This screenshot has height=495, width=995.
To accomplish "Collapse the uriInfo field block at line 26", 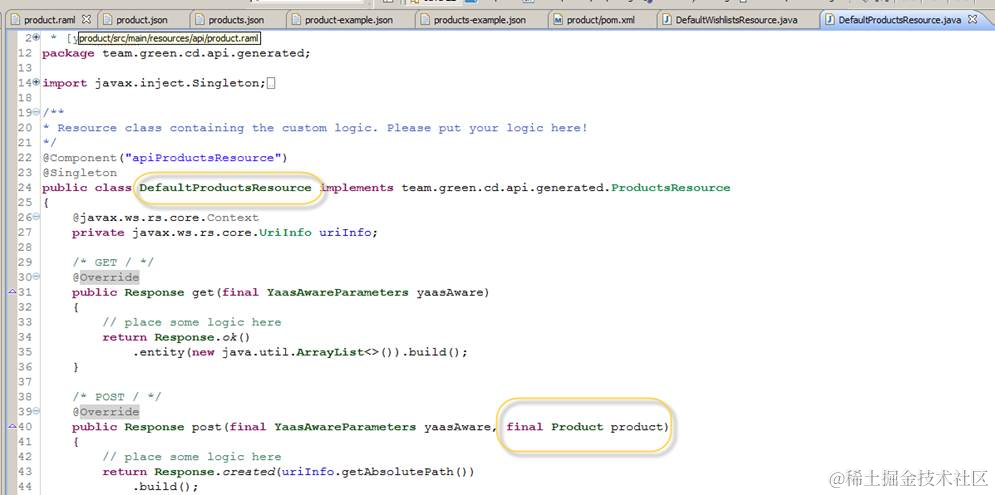I will tap(36, 217).
